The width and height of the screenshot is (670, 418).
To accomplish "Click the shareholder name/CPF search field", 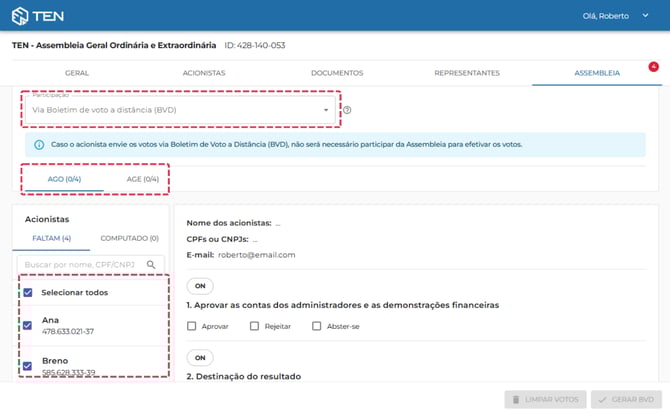I will 82,265.
